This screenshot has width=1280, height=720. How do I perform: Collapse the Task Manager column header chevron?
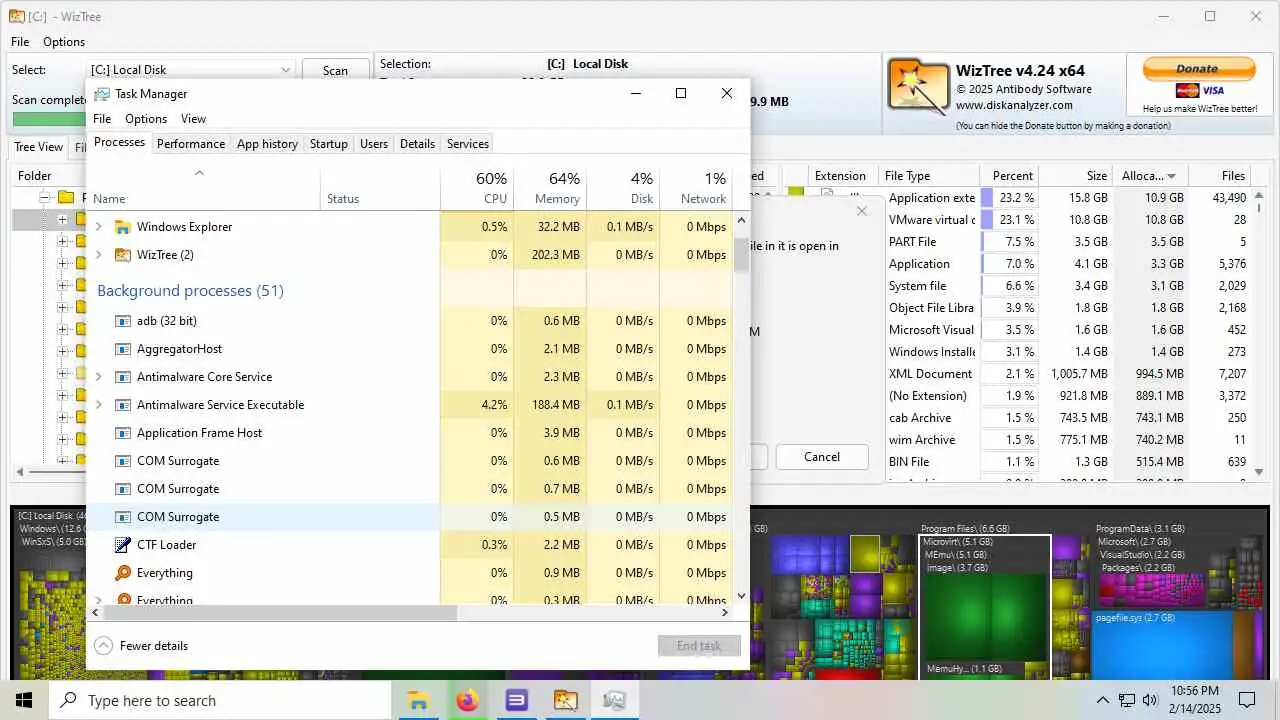[x=199, y=173]
